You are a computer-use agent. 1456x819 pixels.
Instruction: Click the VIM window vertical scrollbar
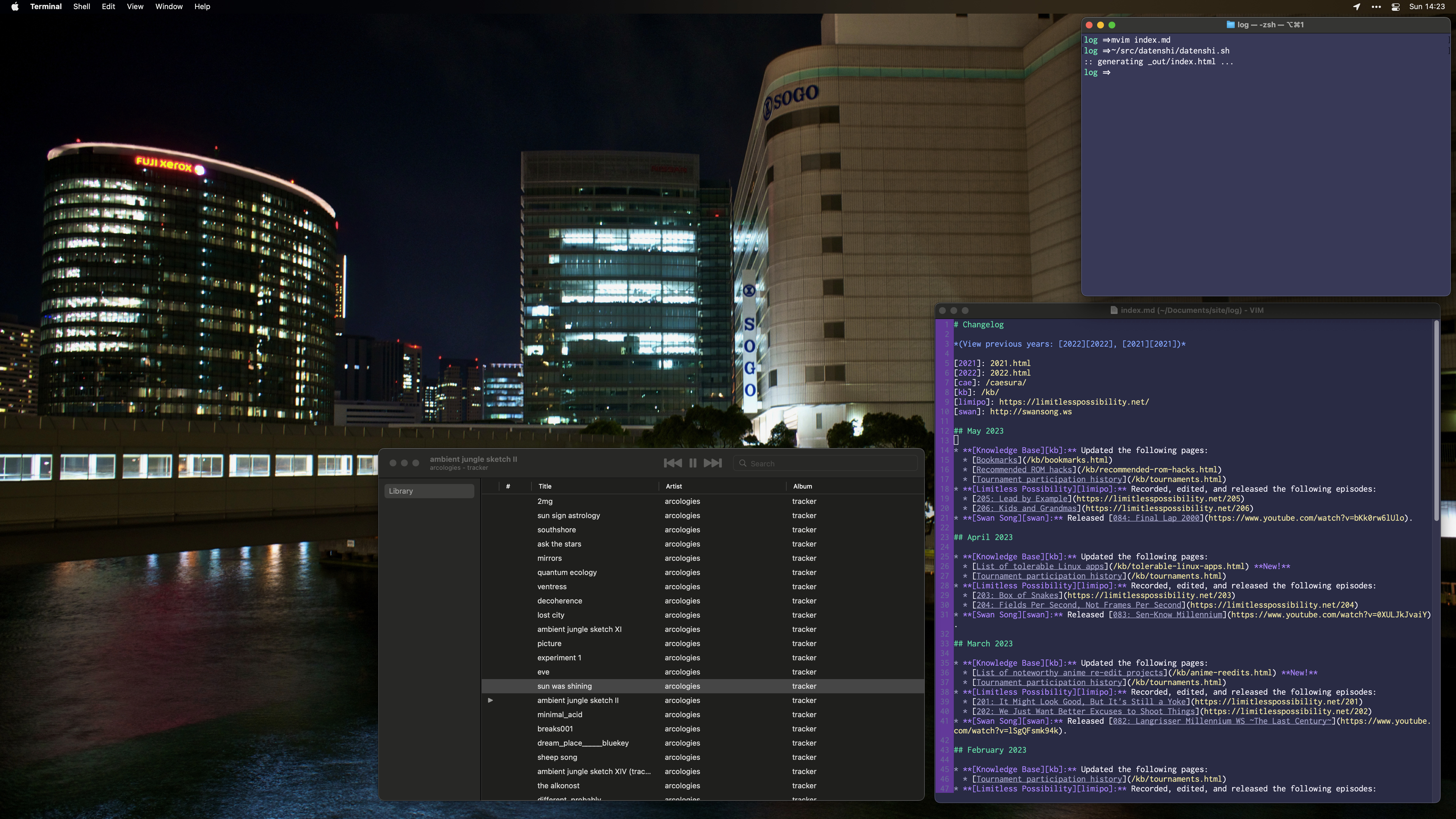(x=1436, y=421)
